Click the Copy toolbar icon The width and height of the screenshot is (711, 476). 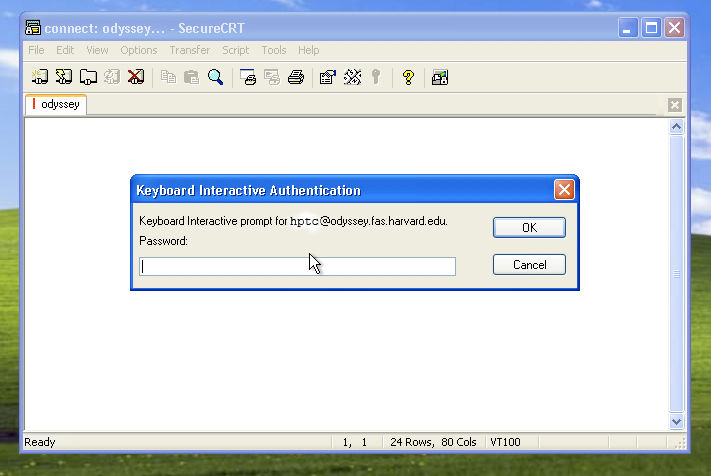click(x=168, y=77)
